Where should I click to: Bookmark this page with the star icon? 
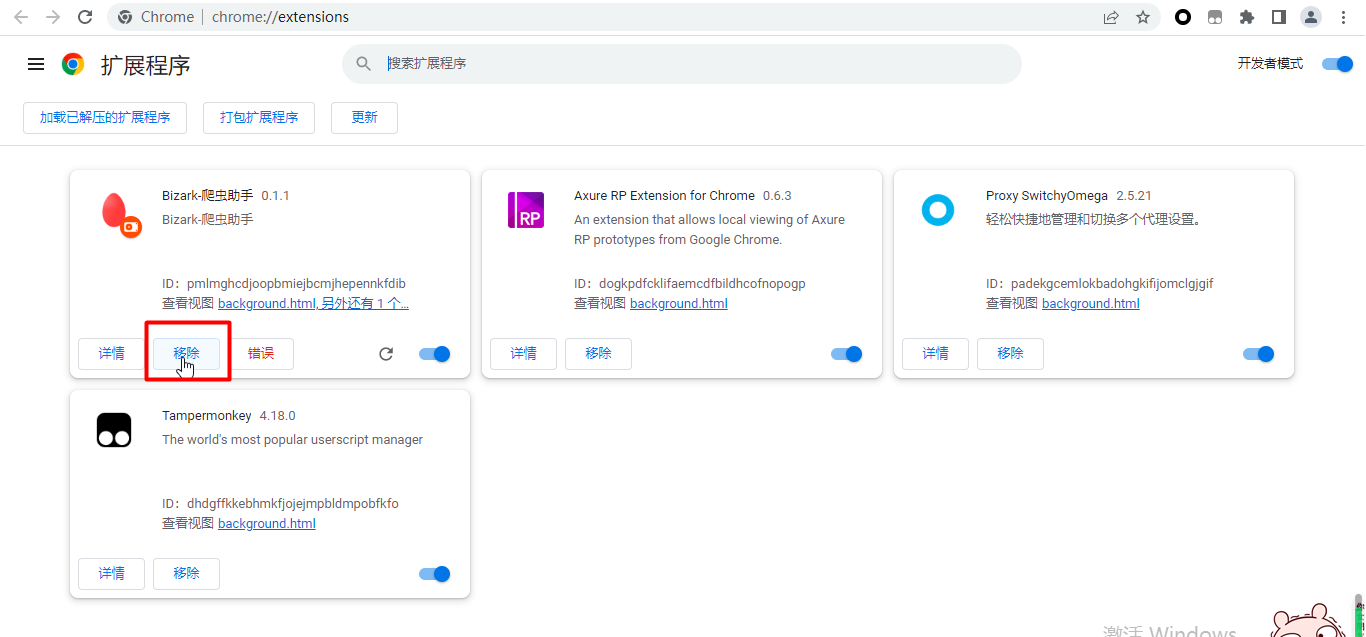(x=1143, y=17)
